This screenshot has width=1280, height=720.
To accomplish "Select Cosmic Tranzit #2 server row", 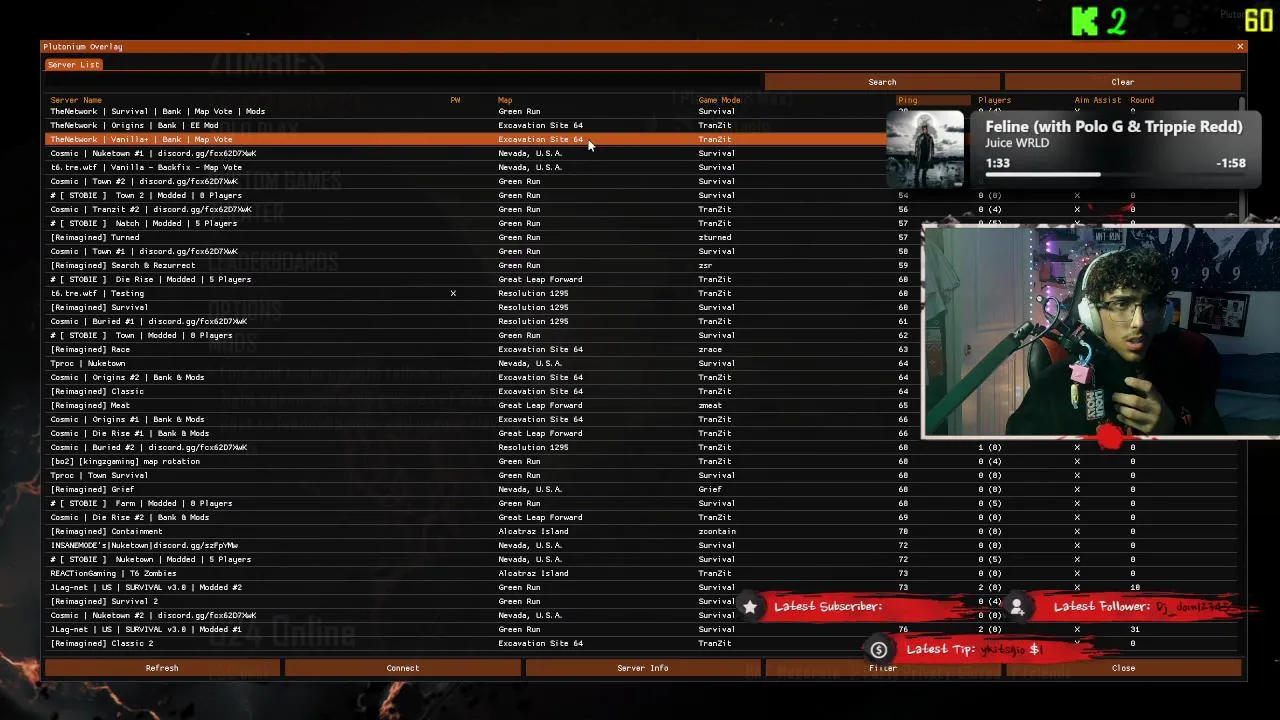I will (x=641, y=209).
